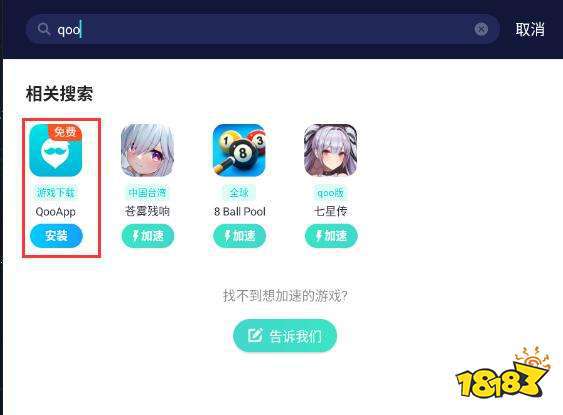Focus the search field containing qoo
563x415 pixels.
(x=262, y=29)
